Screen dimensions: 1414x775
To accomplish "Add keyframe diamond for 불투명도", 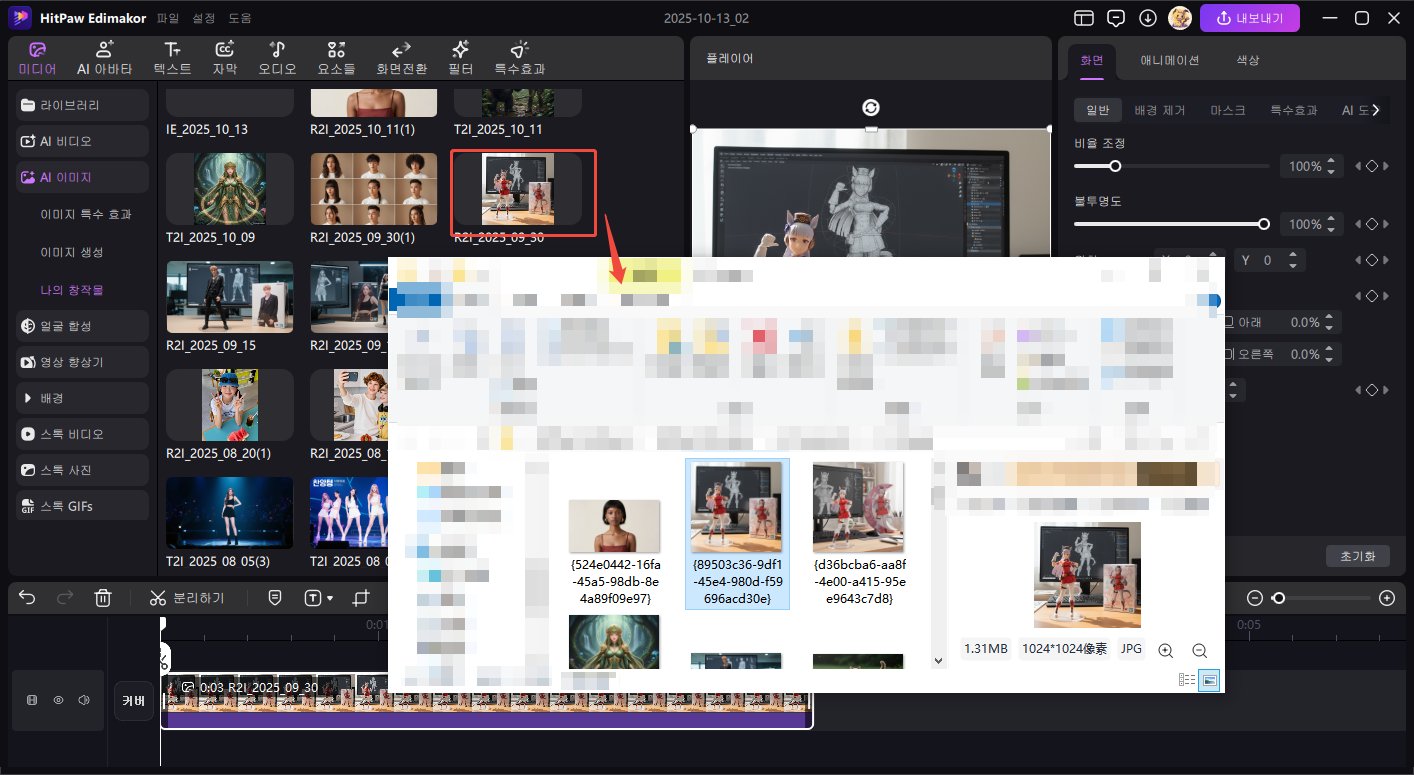I will tap(1372, 224).
